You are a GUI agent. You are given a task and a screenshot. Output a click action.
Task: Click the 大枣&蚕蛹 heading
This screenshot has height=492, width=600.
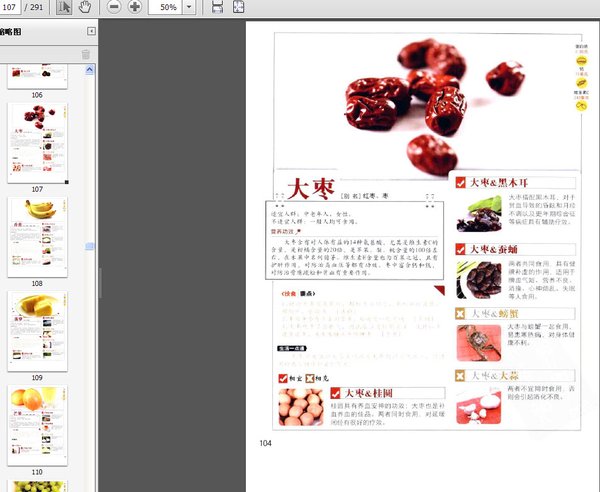click(x=494, y=249)
